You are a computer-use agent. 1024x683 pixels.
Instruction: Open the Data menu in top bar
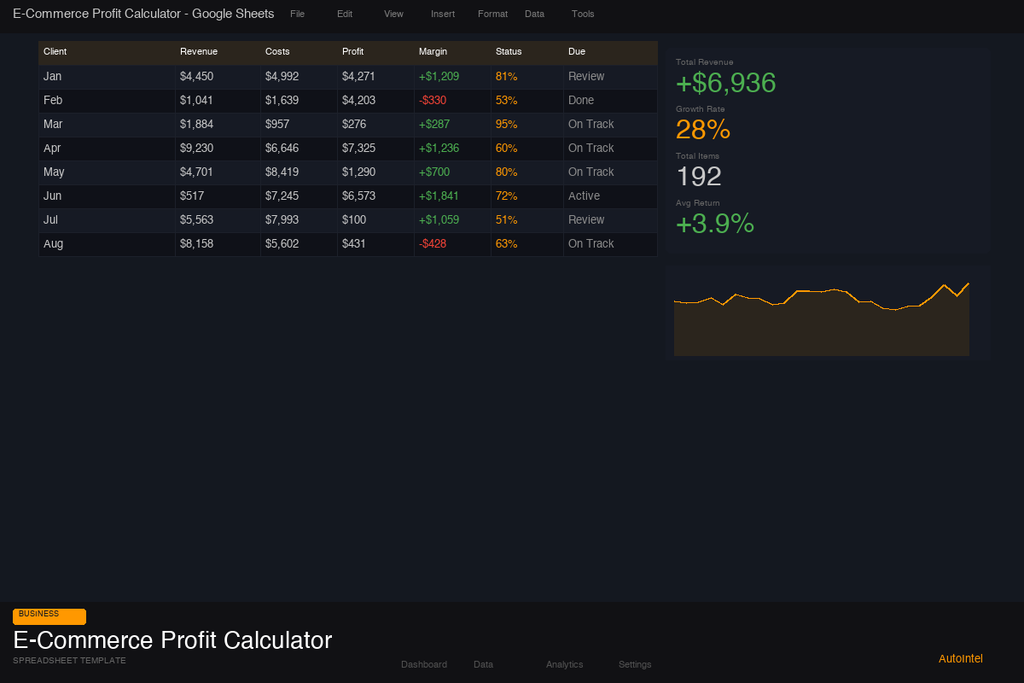coord(534,14)
